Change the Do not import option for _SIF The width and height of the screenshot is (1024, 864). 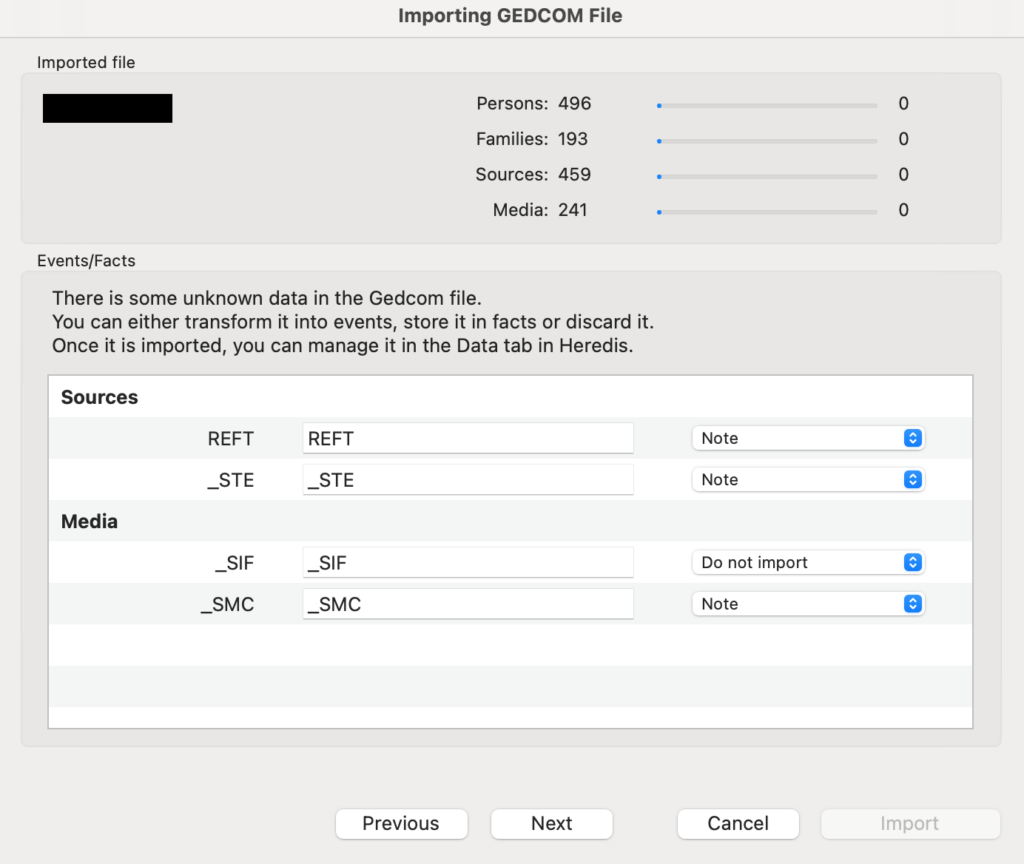807,562
